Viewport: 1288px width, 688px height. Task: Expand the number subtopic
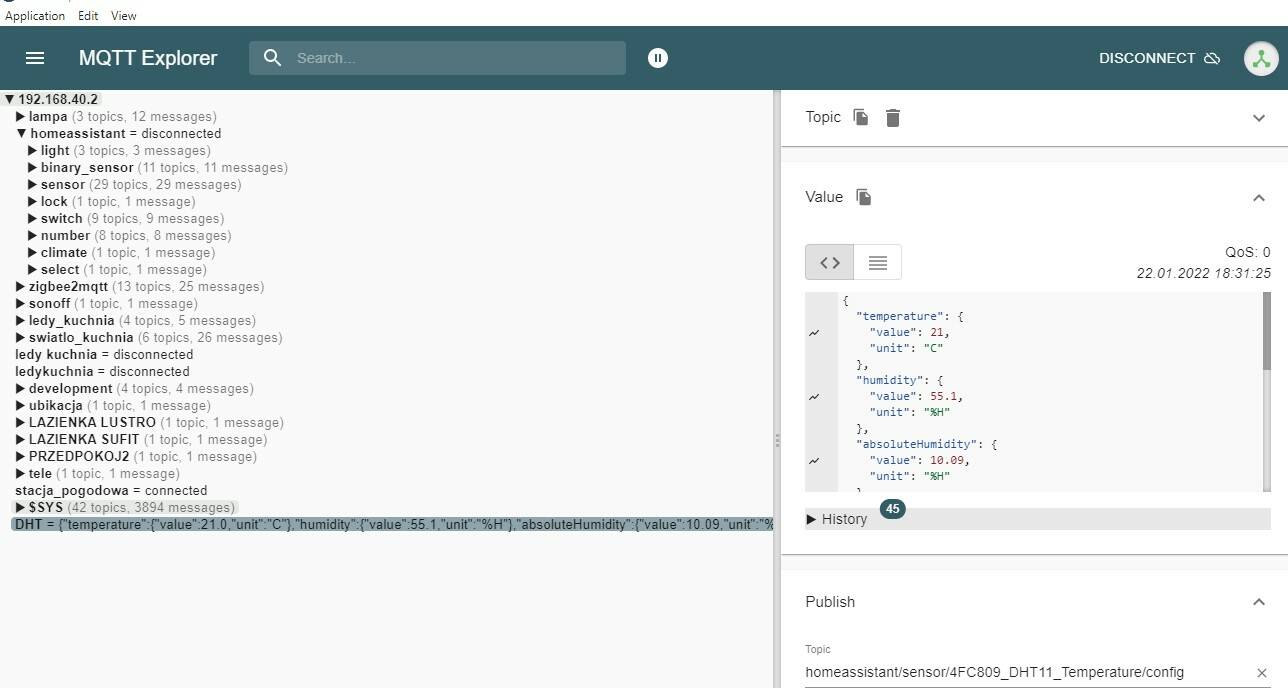coord(32,235)
